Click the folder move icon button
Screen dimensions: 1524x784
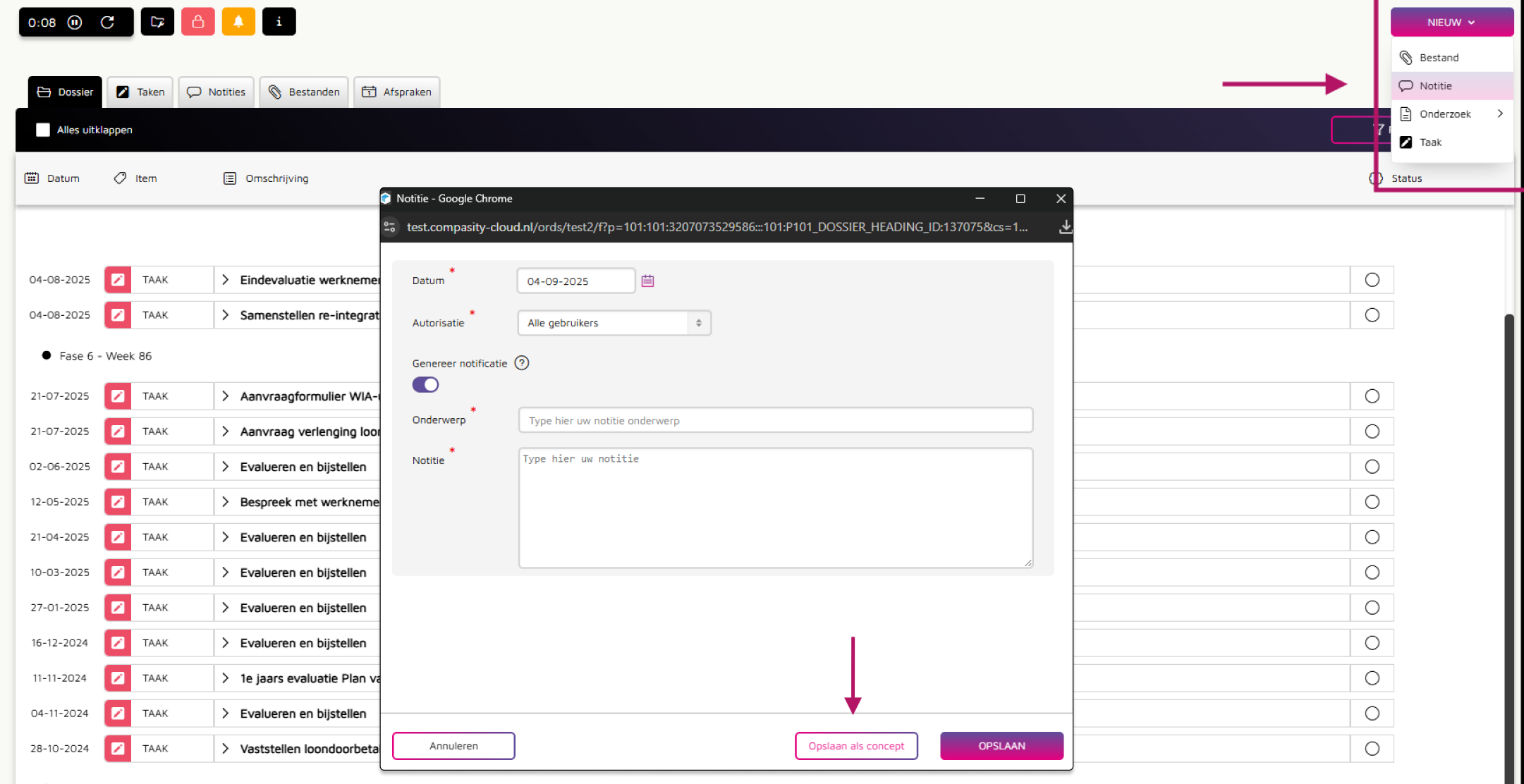pyautogui.click(x=157, y=22)
